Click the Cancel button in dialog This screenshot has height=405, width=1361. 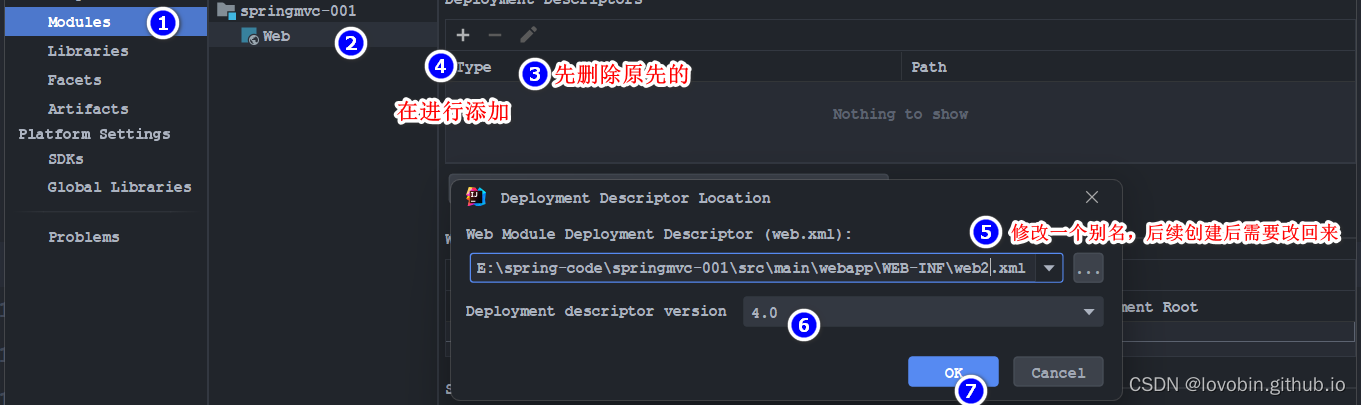pyautogui.click(x=1058, y=372)
